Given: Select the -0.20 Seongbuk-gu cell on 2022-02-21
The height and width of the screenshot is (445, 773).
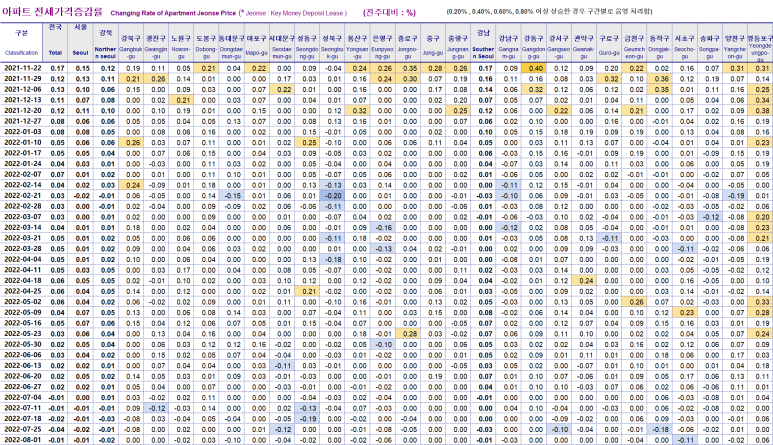Looking at the screenshot, I should click(332, 196).
